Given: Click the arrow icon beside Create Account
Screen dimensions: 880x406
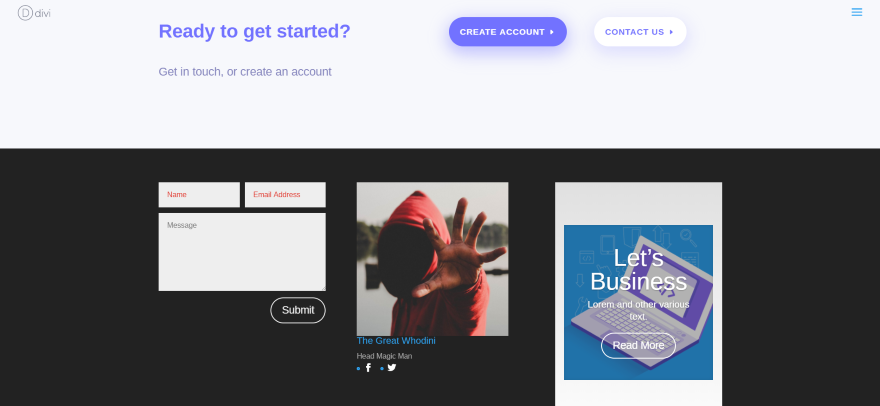Looking at the screenshot, I should click(552, 32).
